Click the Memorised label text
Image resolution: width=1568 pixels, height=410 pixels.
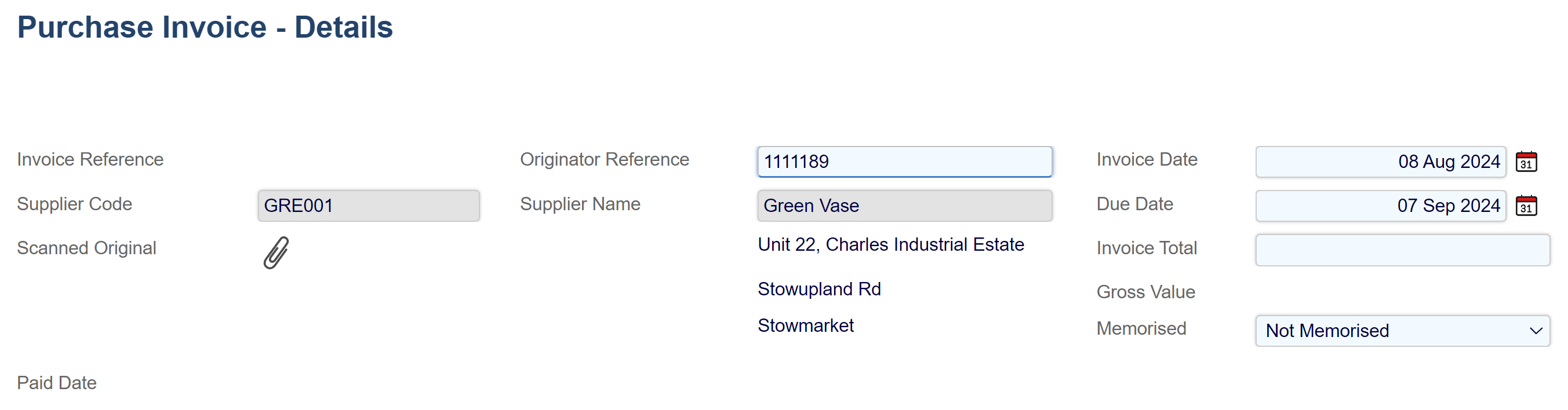tap(1141, 328)
